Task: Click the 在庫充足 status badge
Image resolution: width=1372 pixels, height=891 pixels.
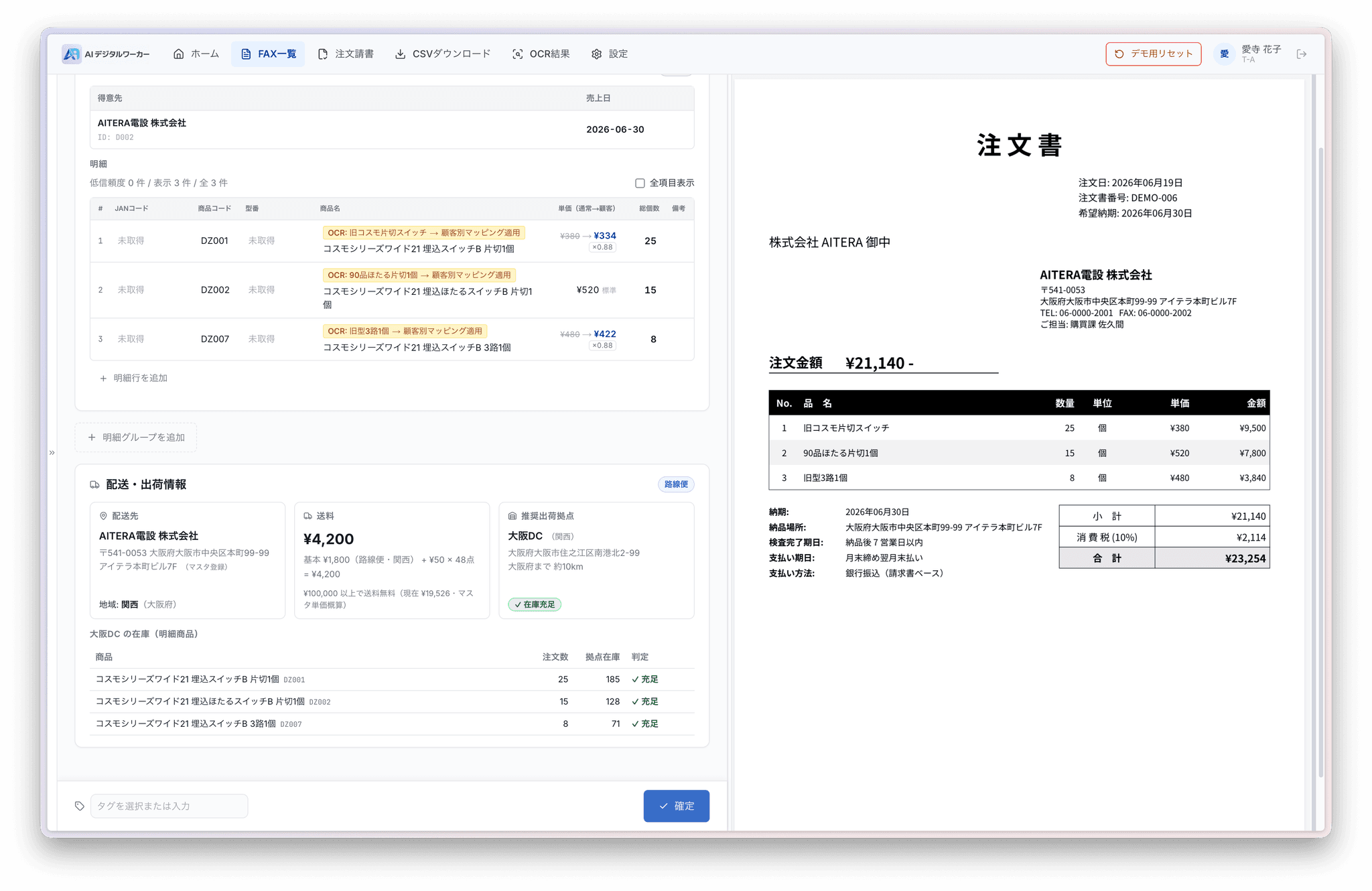Action: pyautogui.click(x=535, y=604)
